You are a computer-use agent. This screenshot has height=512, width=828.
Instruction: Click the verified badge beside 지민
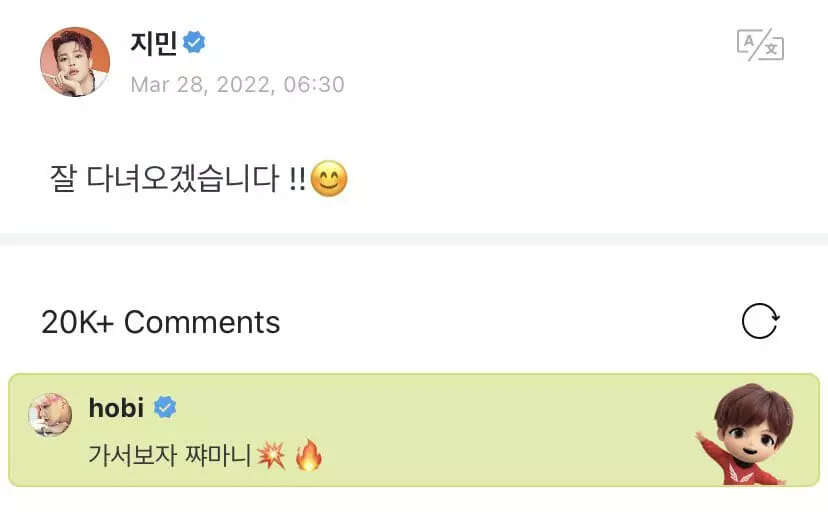194,42
